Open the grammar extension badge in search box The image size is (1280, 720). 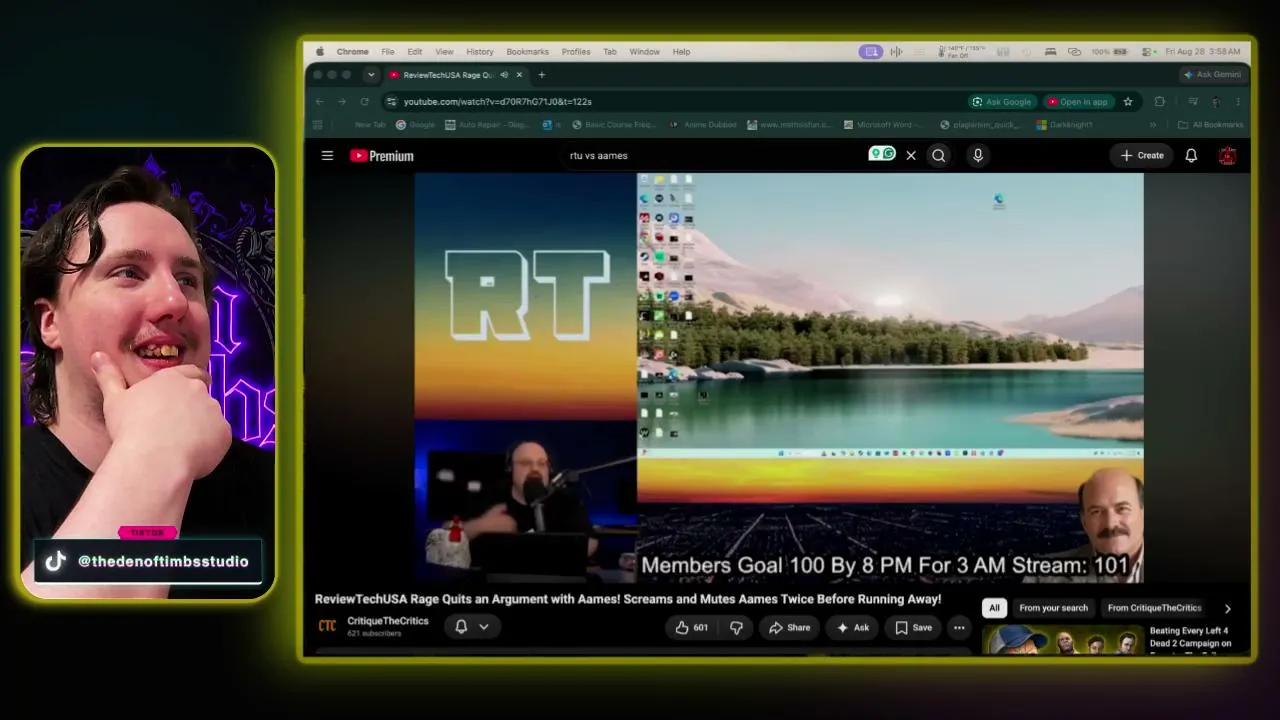pos(881,154)
